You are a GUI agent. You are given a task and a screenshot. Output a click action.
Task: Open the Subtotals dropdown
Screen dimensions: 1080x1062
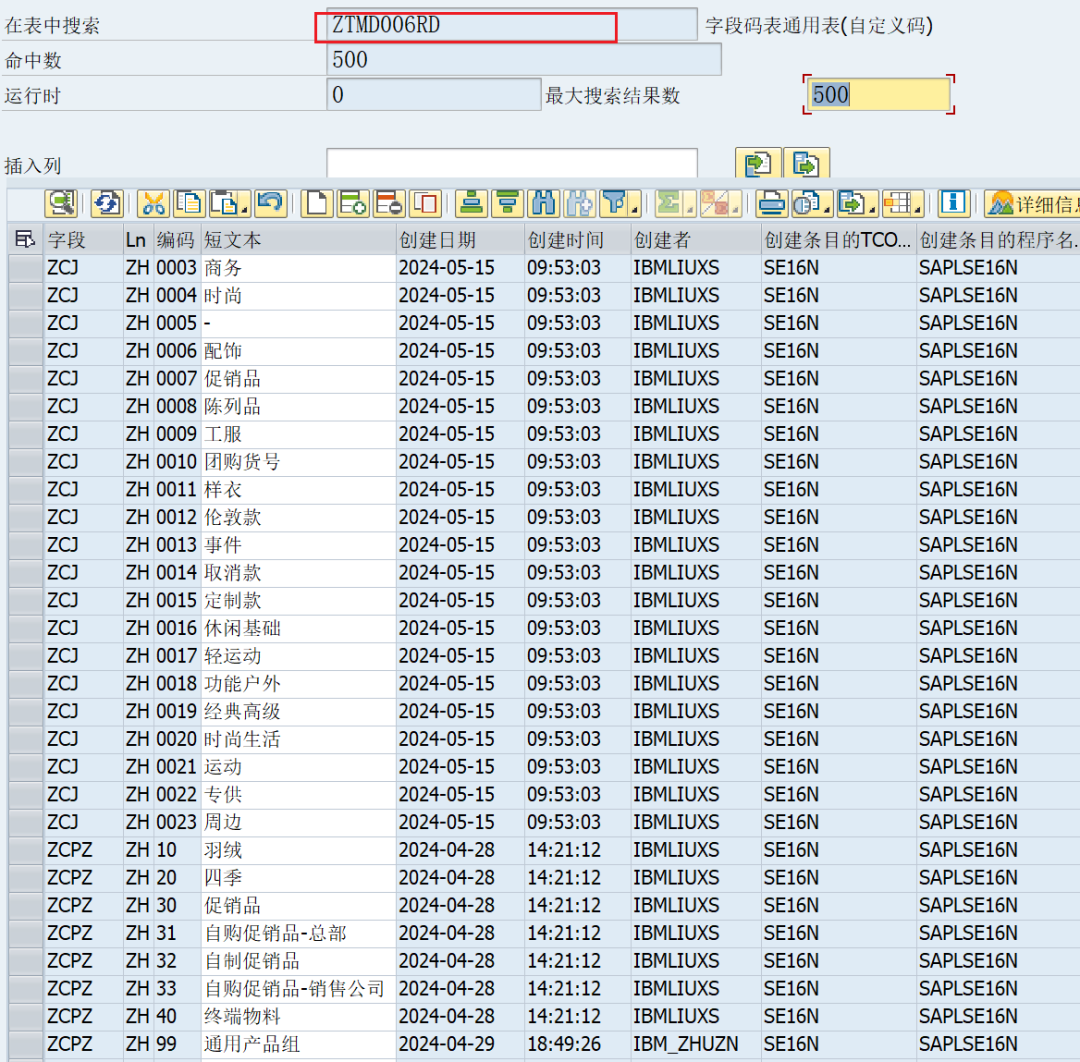(x=734, y=209)
